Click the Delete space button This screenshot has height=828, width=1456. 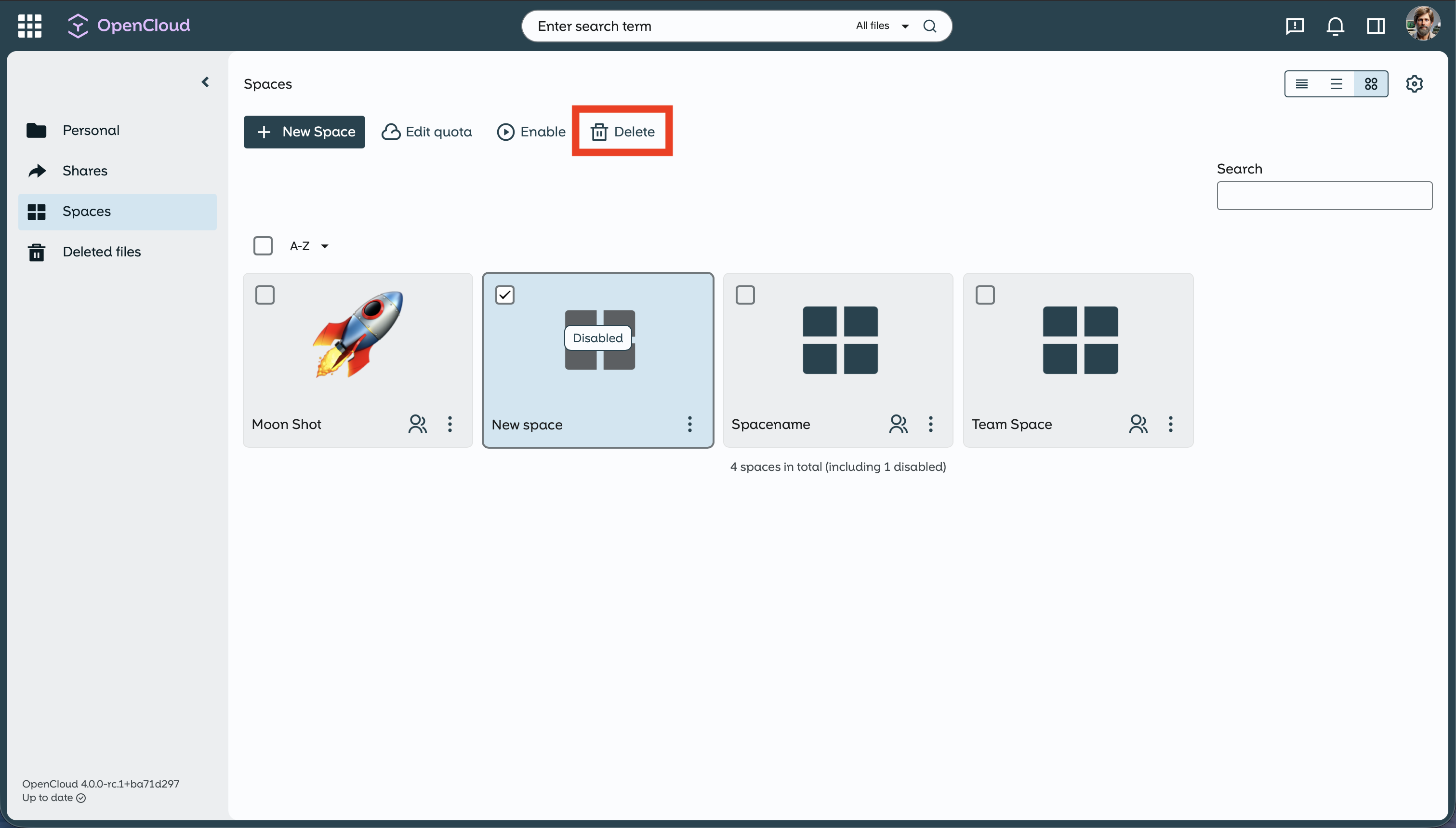(x=622, y=132)
